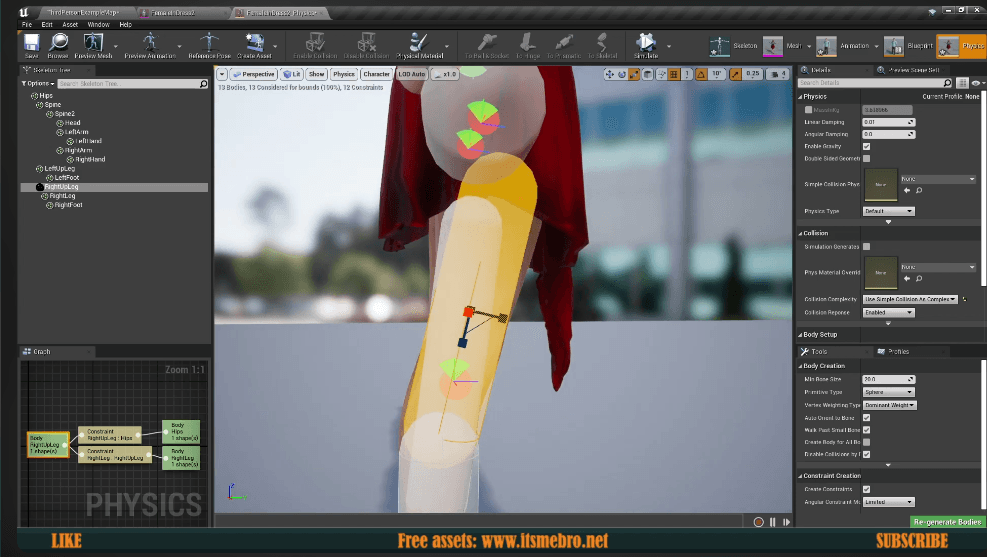The width and height of the screenshot is (987, 557).
Task: Open Browse in the toolbar
Action: (x=58, y=44)
